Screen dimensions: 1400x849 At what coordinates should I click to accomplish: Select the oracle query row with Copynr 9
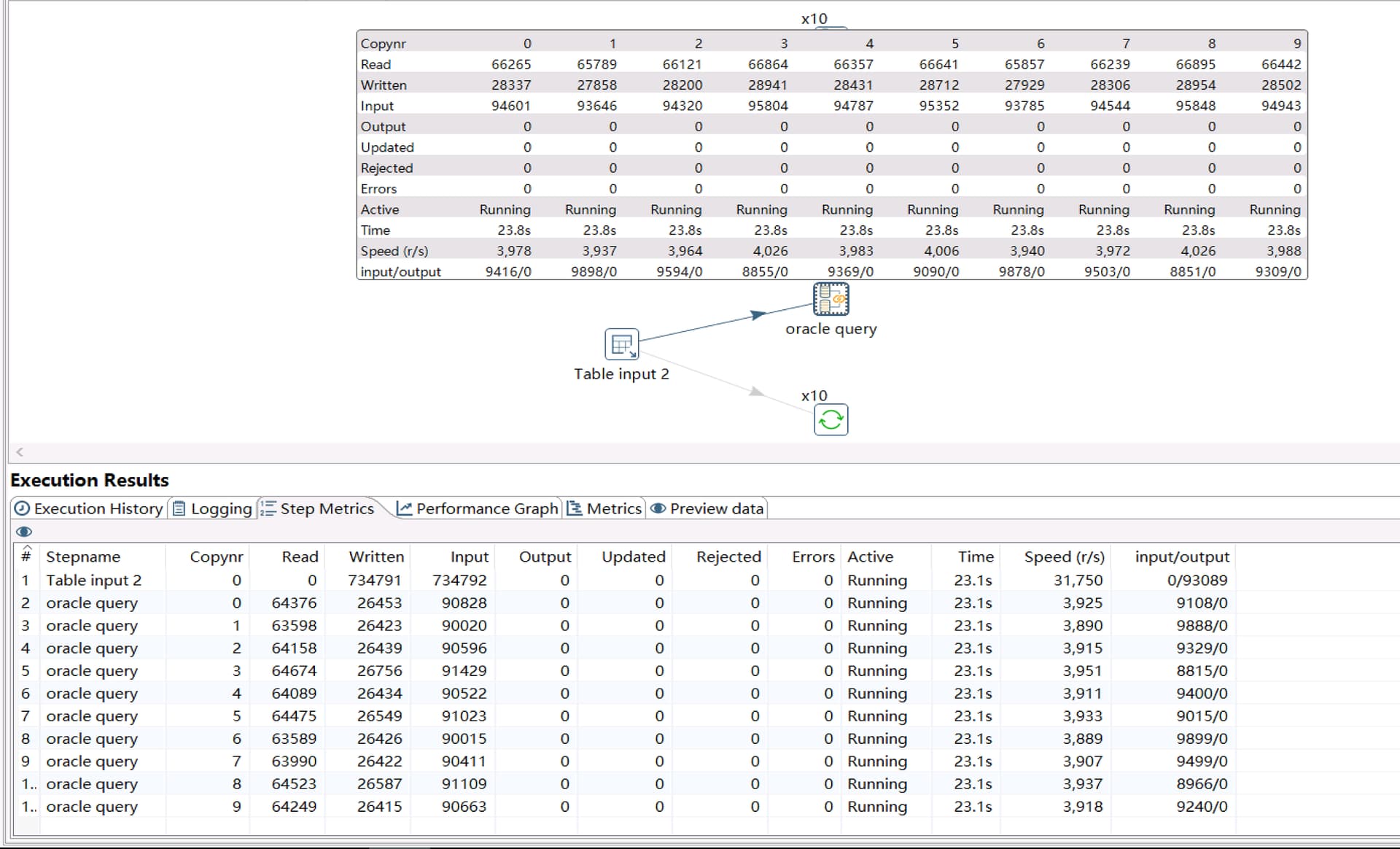92,807
